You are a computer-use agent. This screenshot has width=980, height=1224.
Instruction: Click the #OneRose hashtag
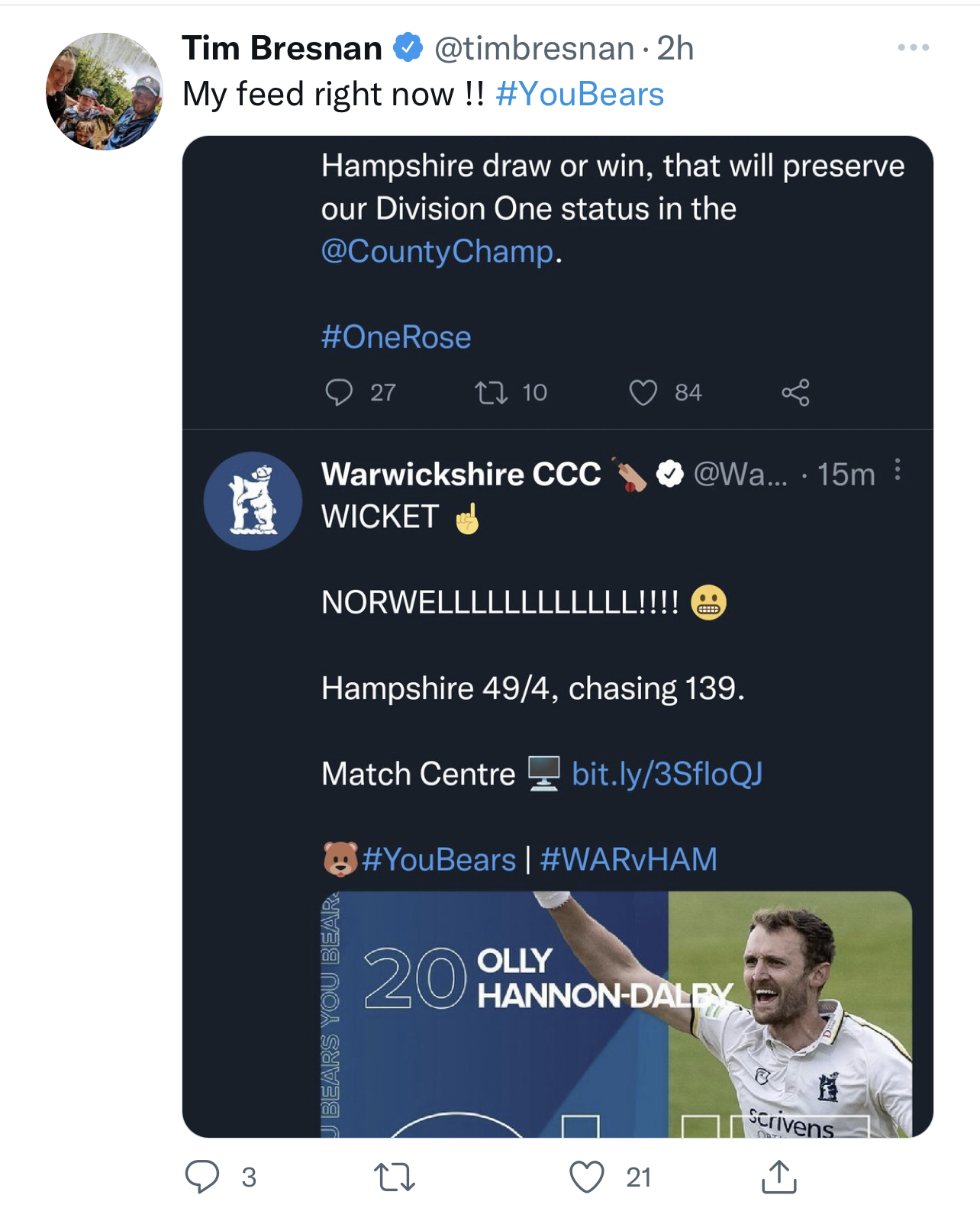(x=396, y=337)
